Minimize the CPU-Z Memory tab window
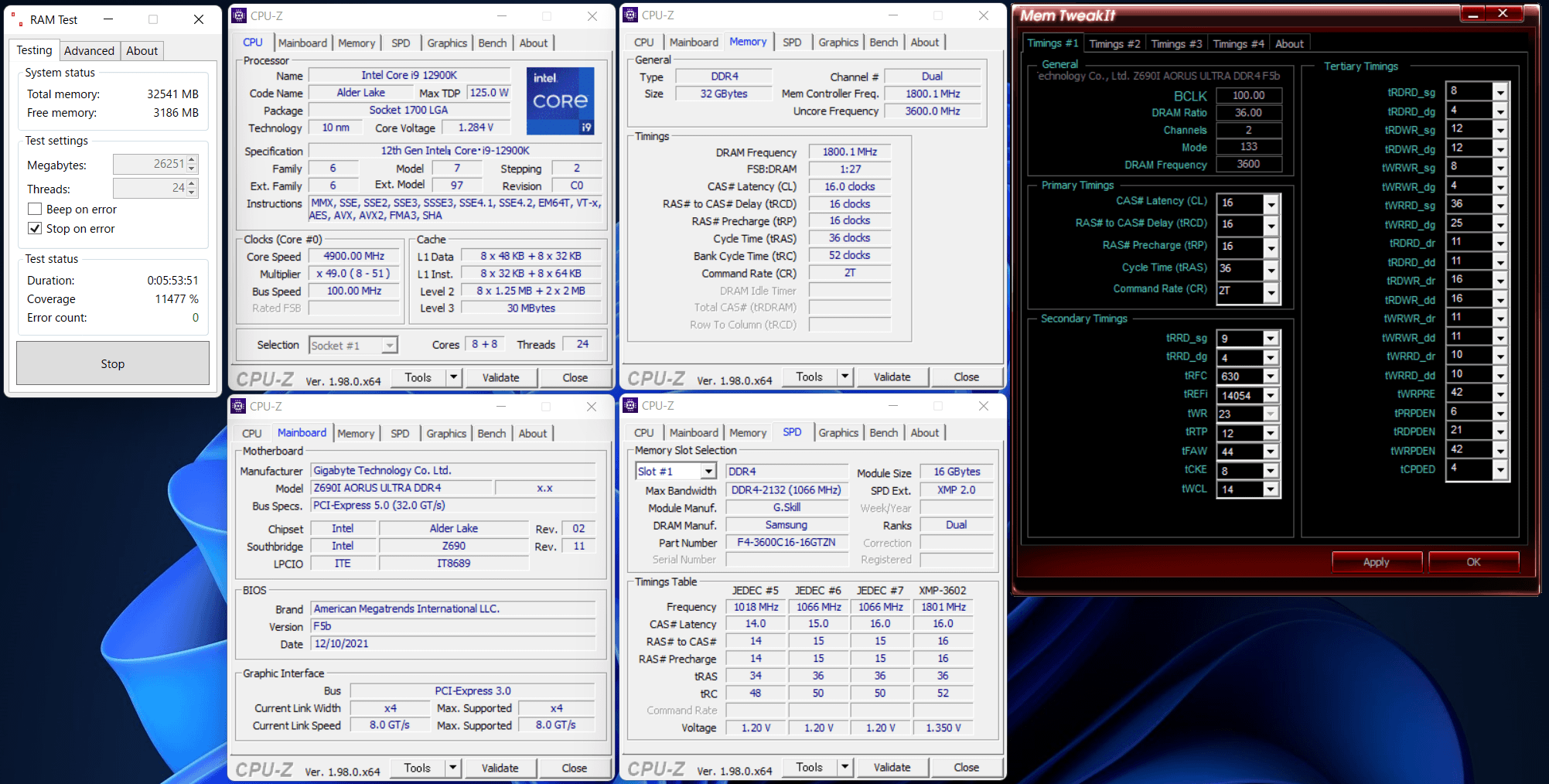The width and height of the screenshot is (1549, 784). point(893,15)
